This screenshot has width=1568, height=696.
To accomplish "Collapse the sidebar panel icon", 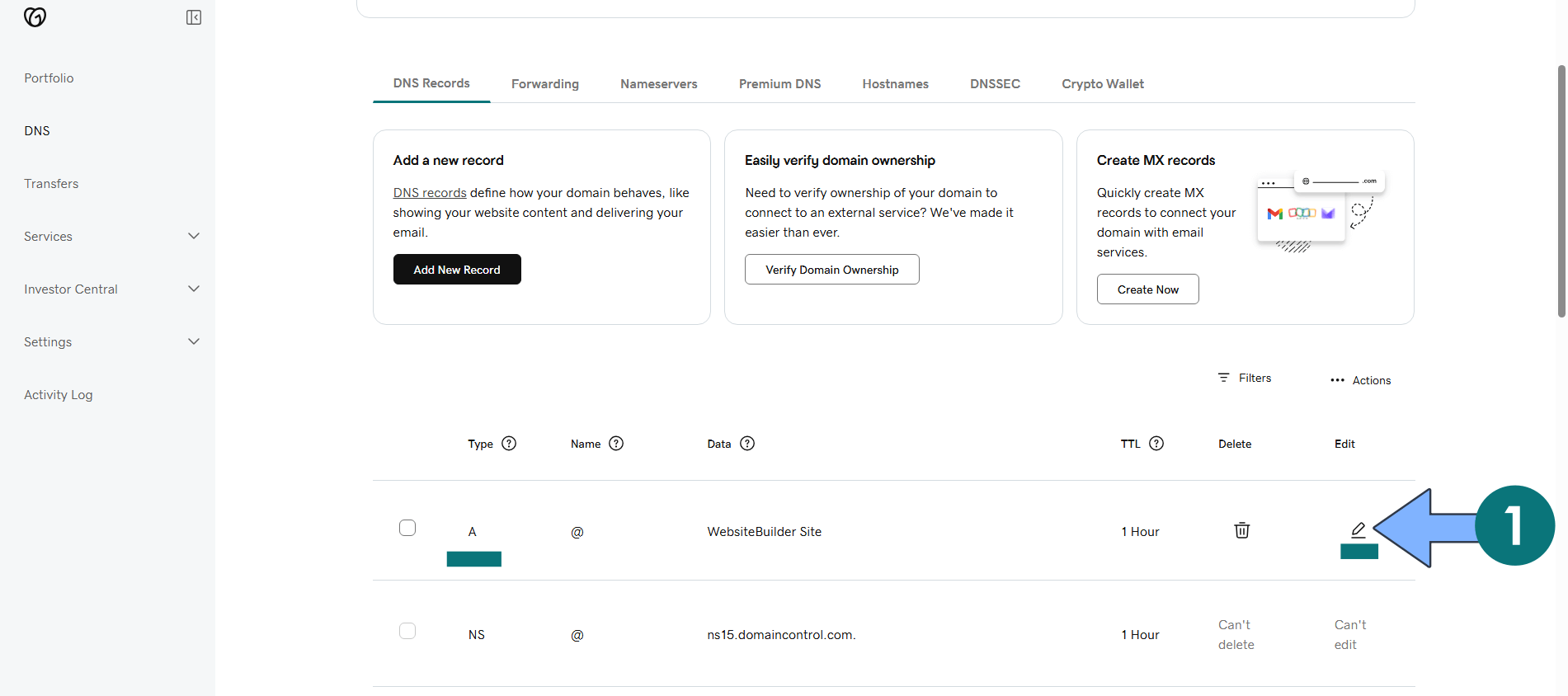I will 194,17.
